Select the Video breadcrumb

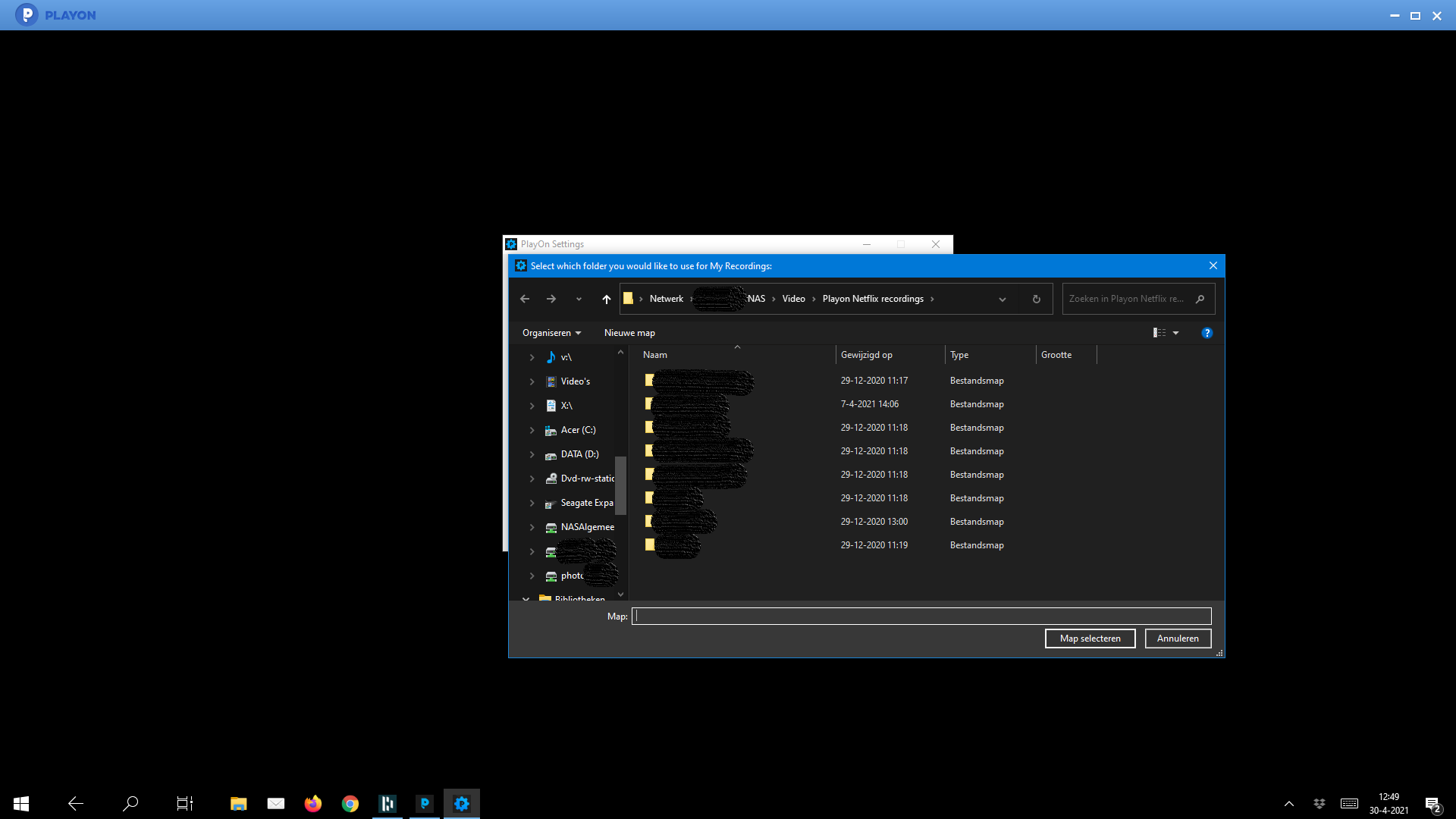click(794, 300)
